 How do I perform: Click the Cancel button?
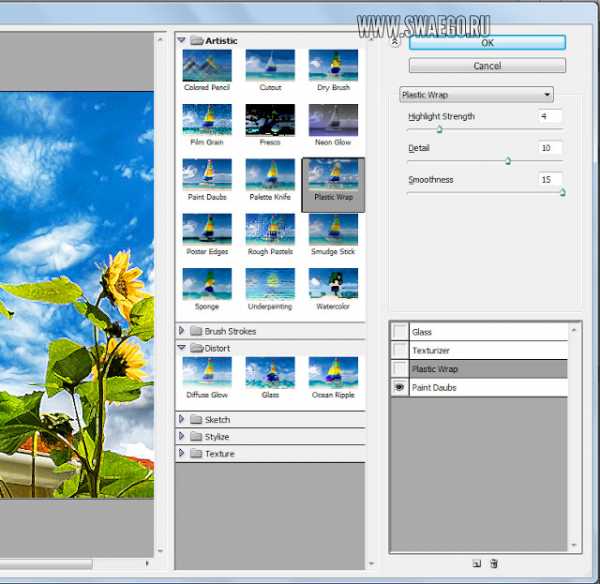pos(487,65)
